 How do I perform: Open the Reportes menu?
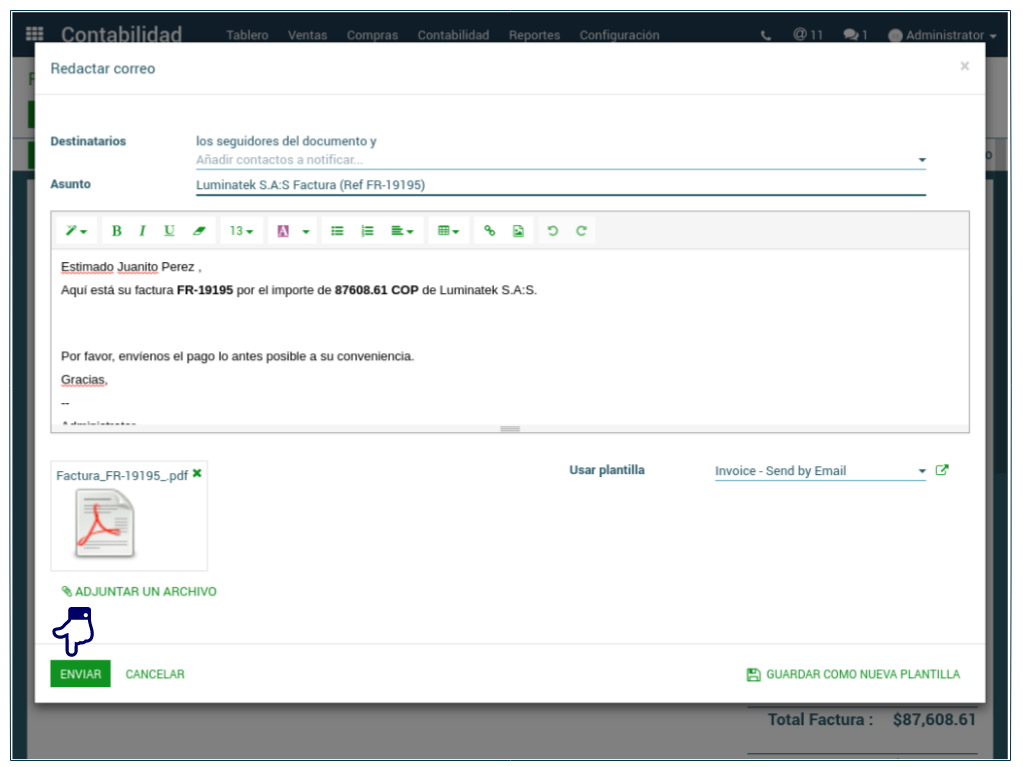click(534, 35)
